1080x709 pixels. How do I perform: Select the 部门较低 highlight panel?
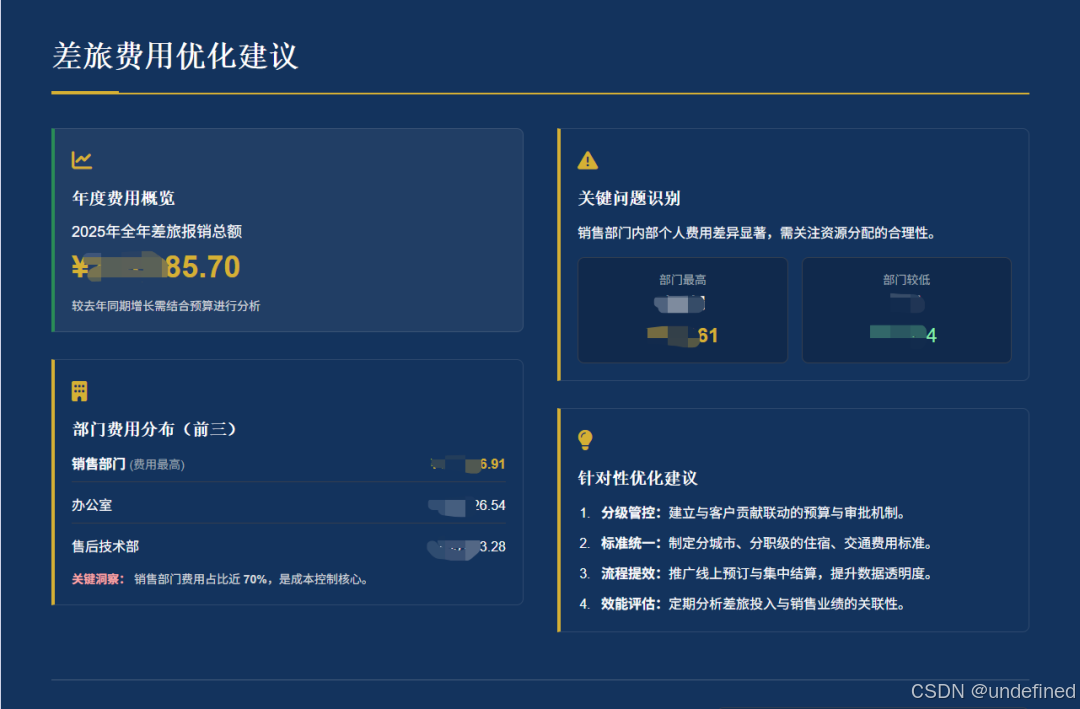tap(906, 310)
